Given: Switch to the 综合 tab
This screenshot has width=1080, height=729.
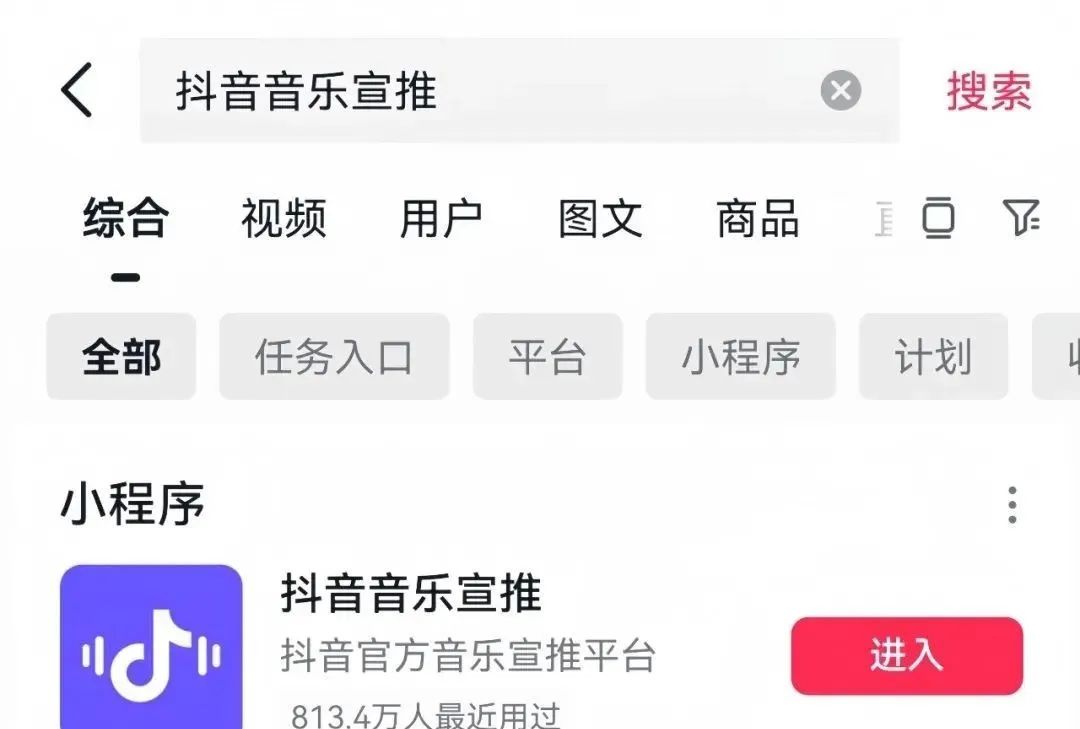Looking at the screenshot, I should click(x=125, y=218).
